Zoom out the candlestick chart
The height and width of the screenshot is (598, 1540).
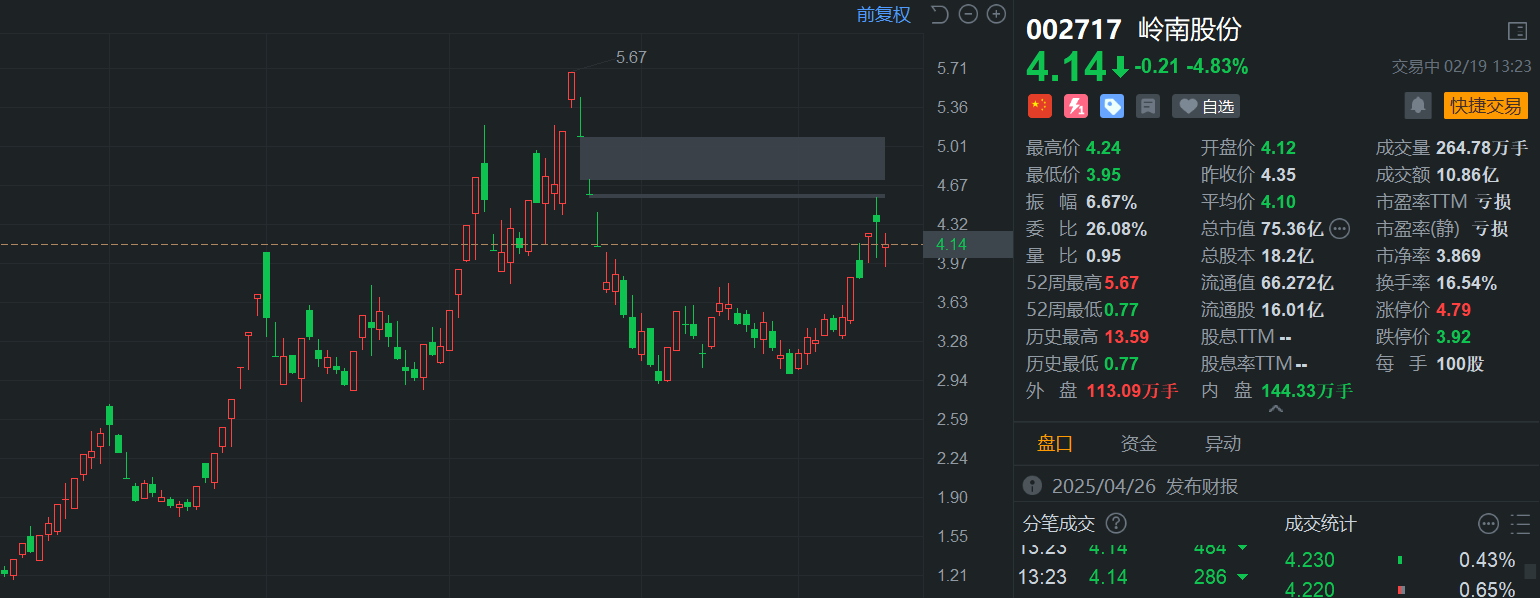pyautogui.click(x=967, y=14)
